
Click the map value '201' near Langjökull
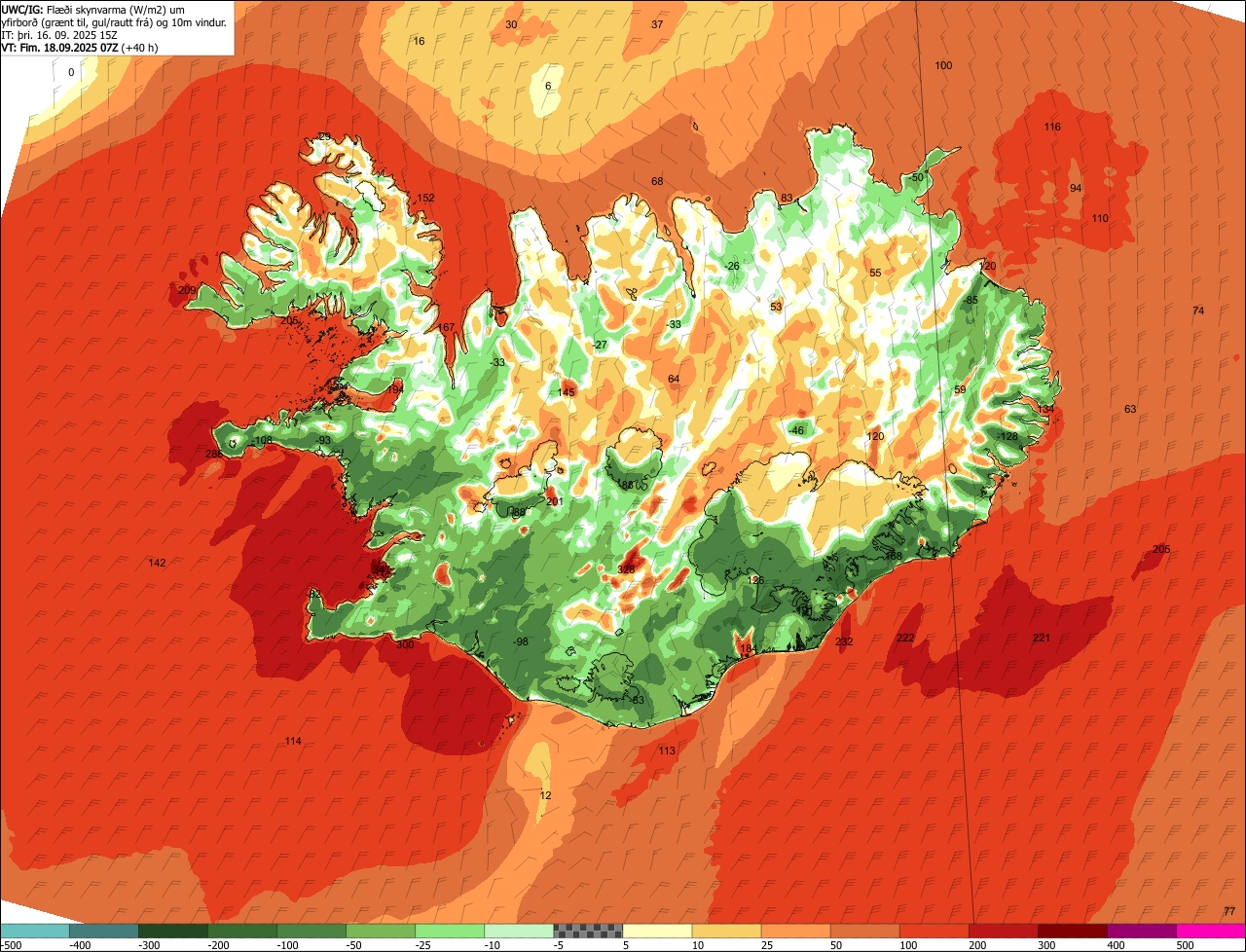(555, 501)
